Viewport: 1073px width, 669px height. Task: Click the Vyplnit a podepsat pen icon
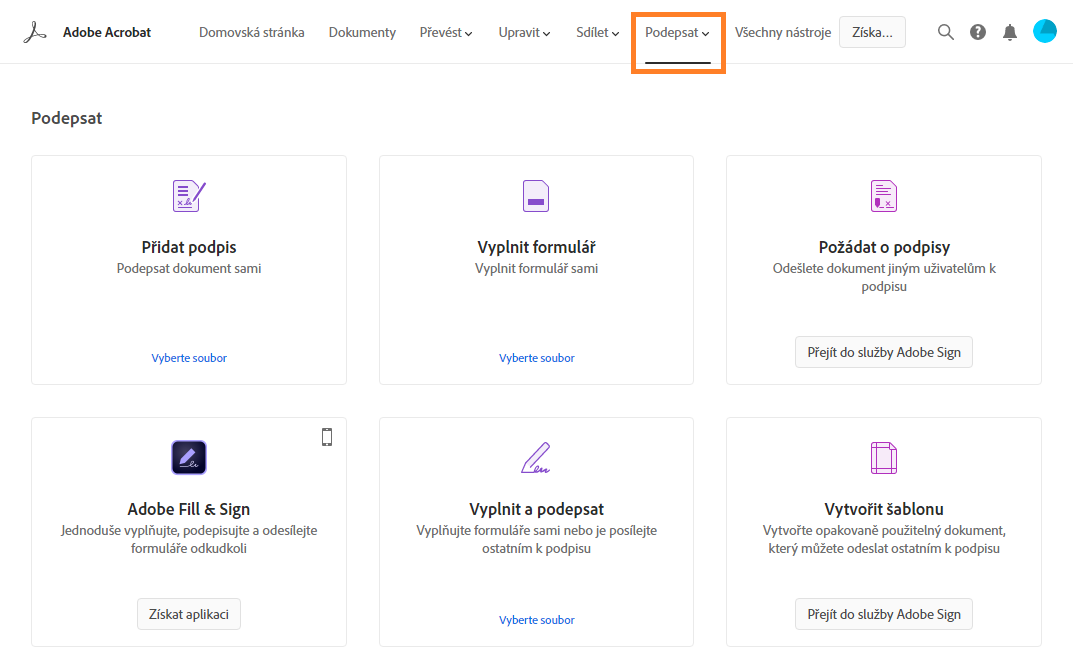pos(536,457)
